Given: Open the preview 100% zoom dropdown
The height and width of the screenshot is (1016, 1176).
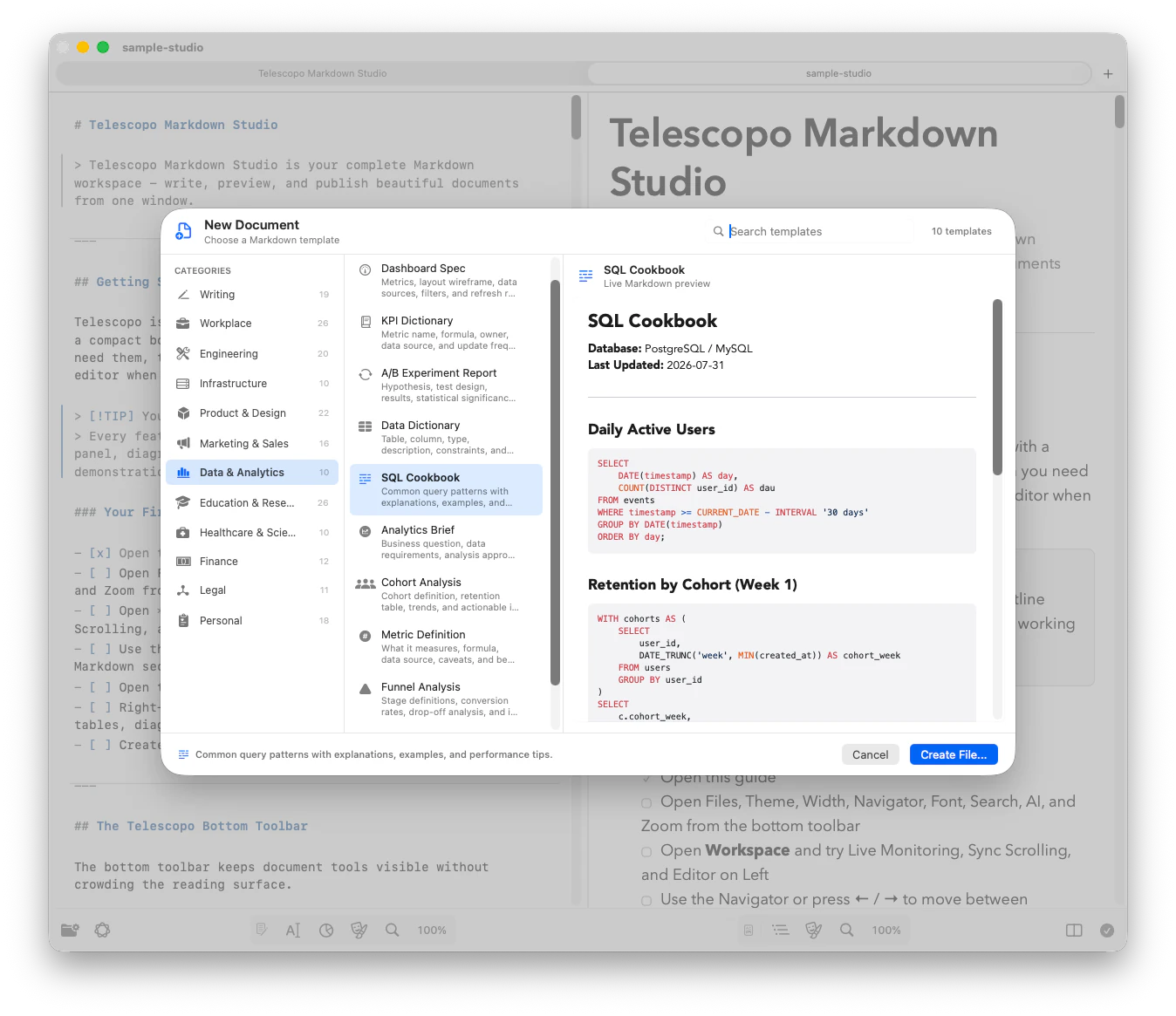Looking at the screenshot, I should (886, 931).
